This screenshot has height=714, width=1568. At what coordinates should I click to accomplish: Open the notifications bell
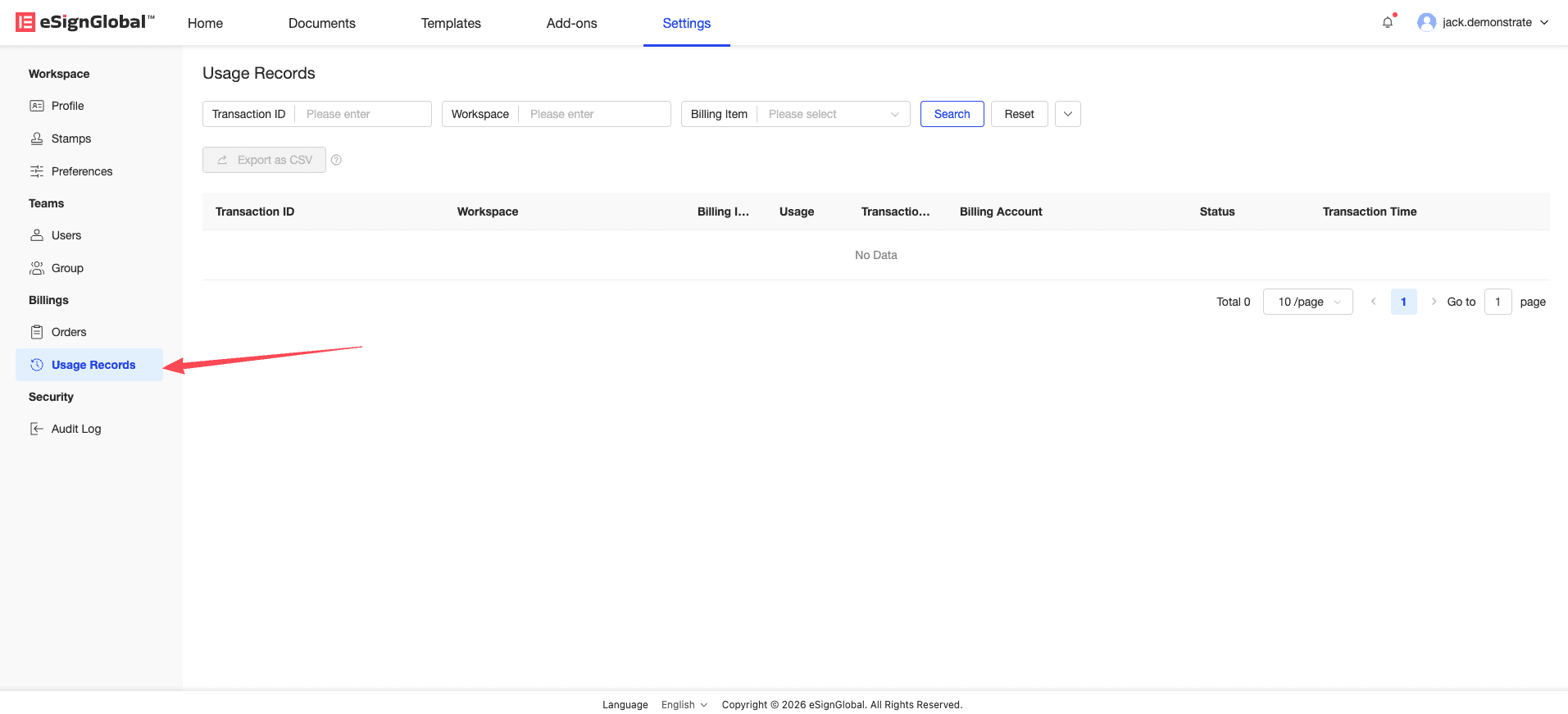click(1388, 22)
